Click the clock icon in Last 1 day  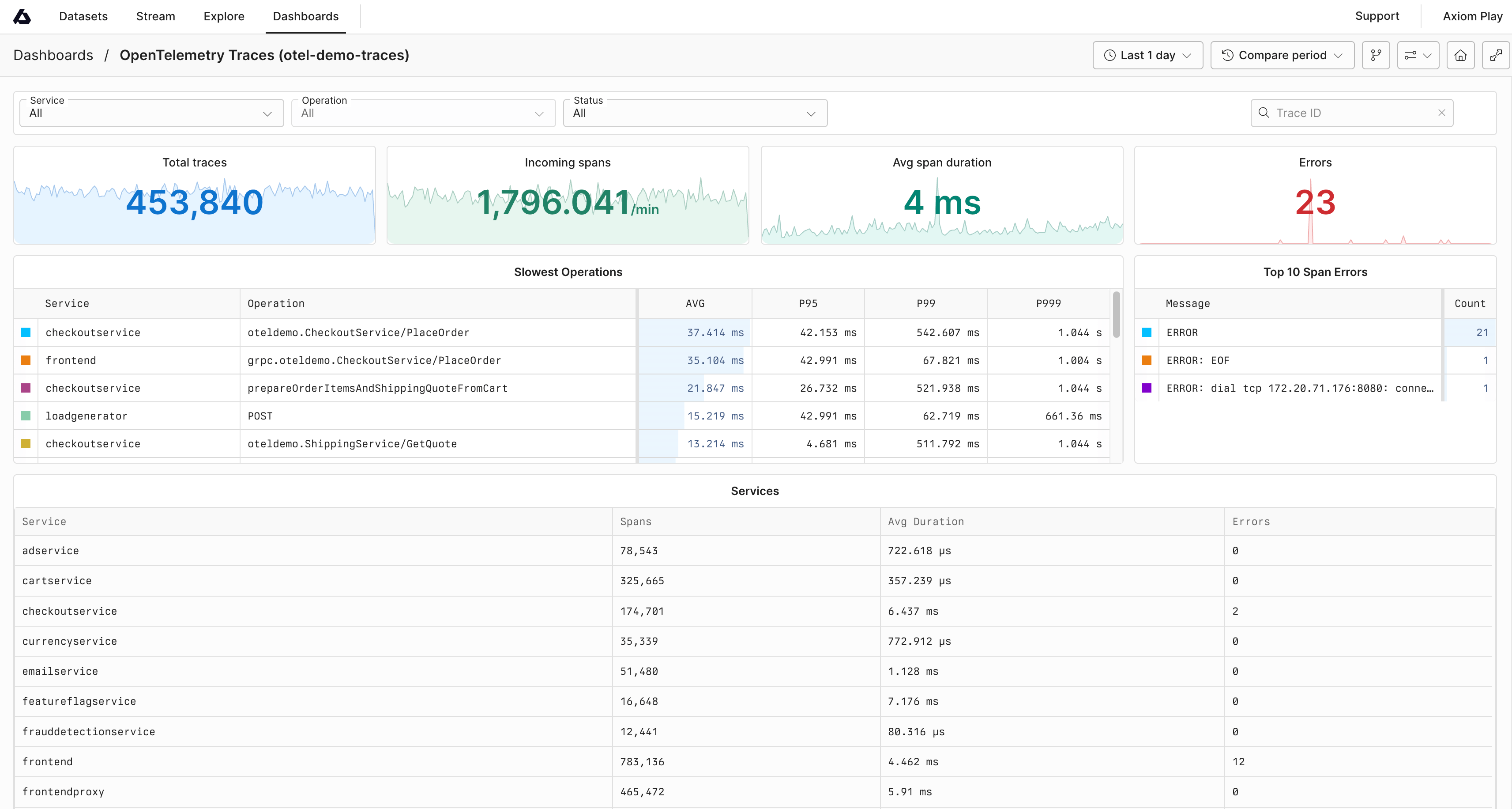coord(1110,55)
